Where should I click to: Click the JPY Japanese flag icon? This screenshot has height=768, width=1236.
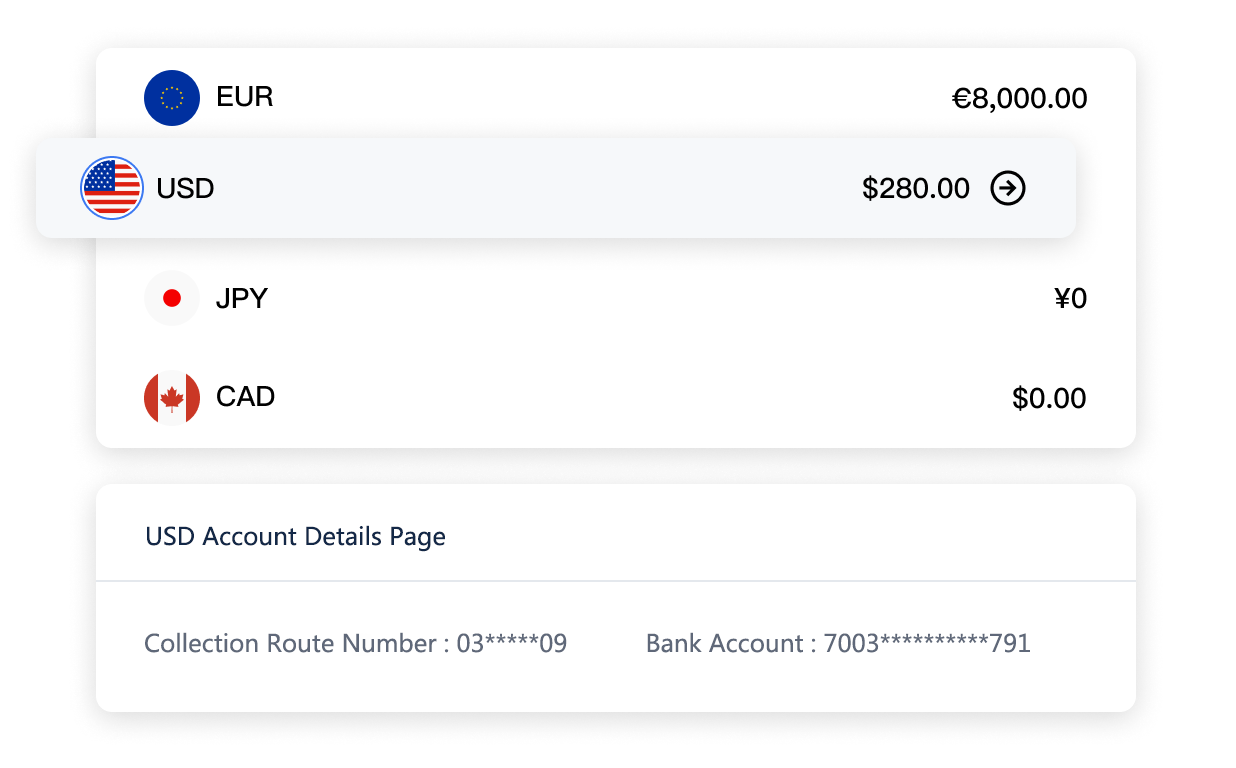172,298
